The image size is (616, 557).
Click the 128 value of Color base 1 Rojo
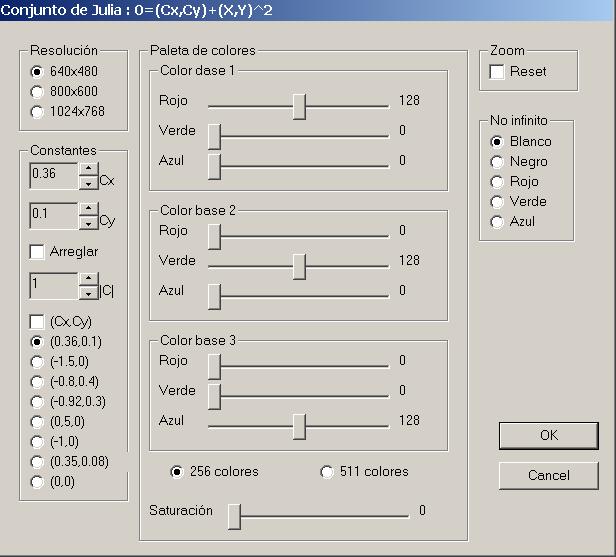[x=409, y=101]
